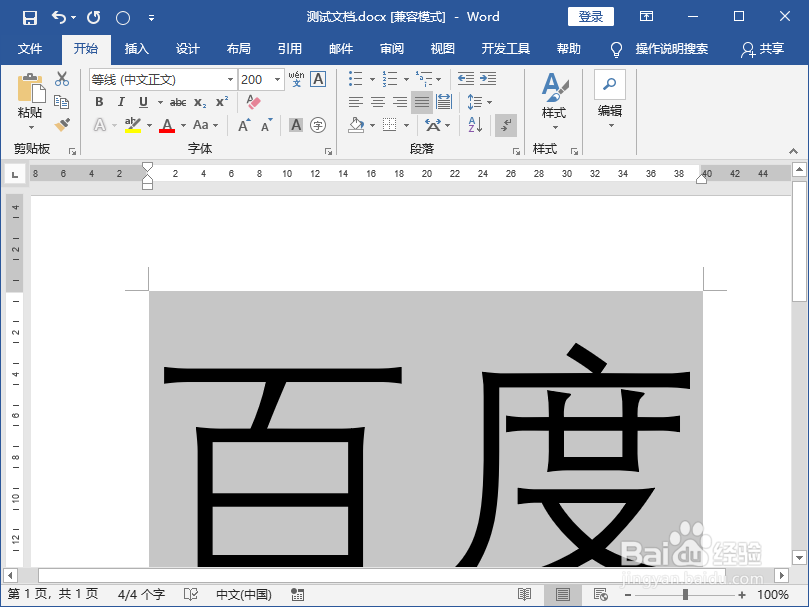Switch to the 插入 tab
This screenshot has width=809, height=607.
tap(137, 49)
